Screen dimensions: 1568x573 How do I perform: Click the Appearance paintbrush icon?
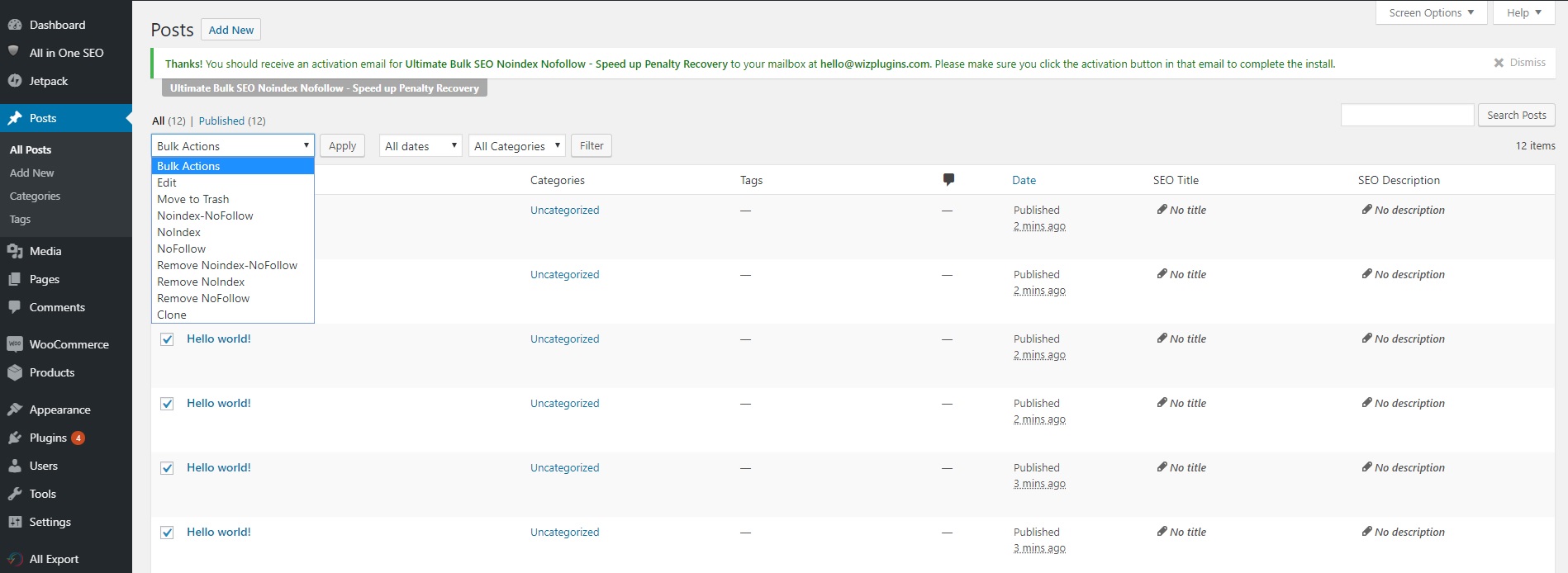tap(15, 410)
